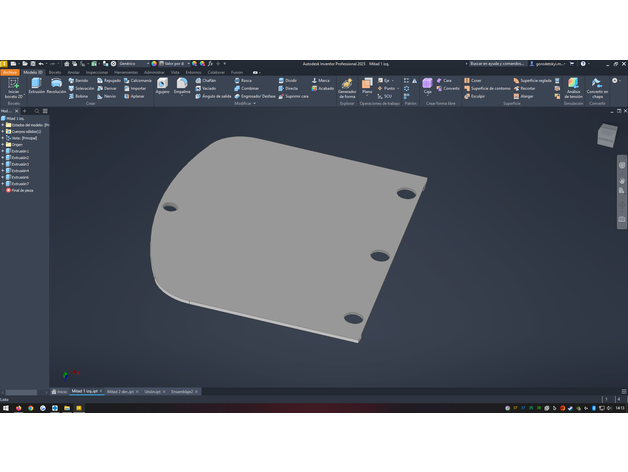This screenshot has height=472, width=628.
Task: Switch to the Mitad 2 der.ipt document tab
Action: pyautogui.click(x=120, y=392)
